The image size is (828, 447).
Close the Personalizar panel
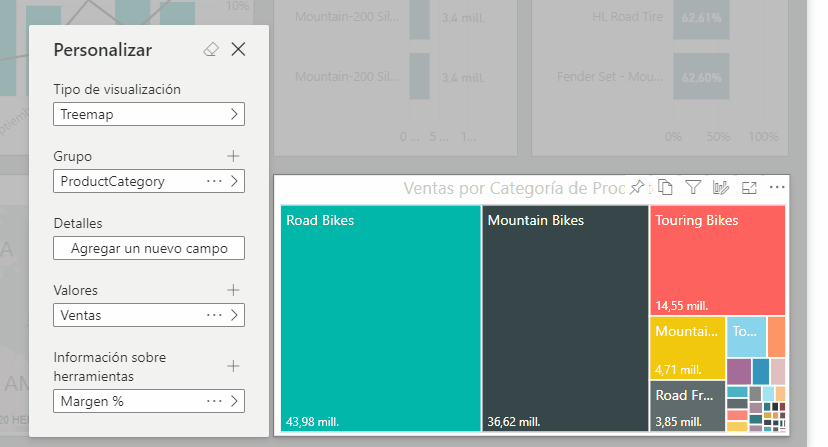[238, 49]
